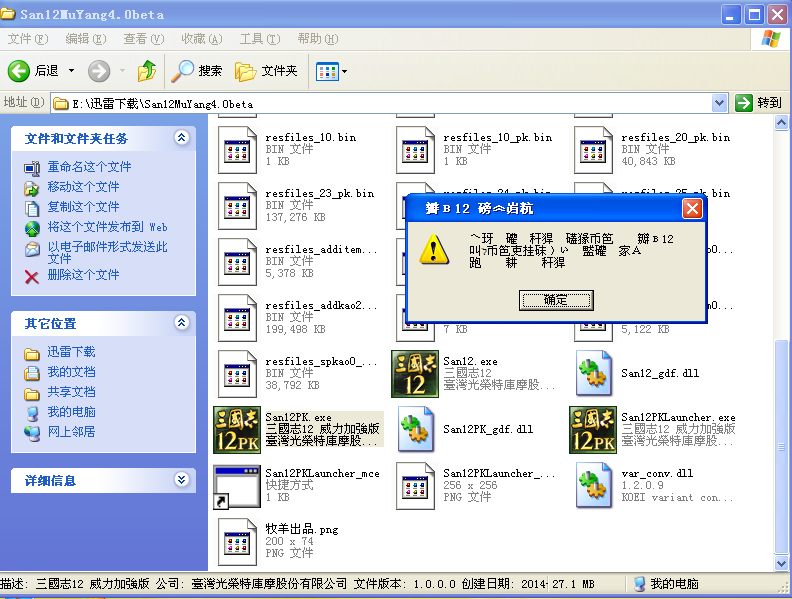The height and width of the screenshot is (599, 792).
Task: Expand the address bar dropdown arrow
Action: (719, 104)
